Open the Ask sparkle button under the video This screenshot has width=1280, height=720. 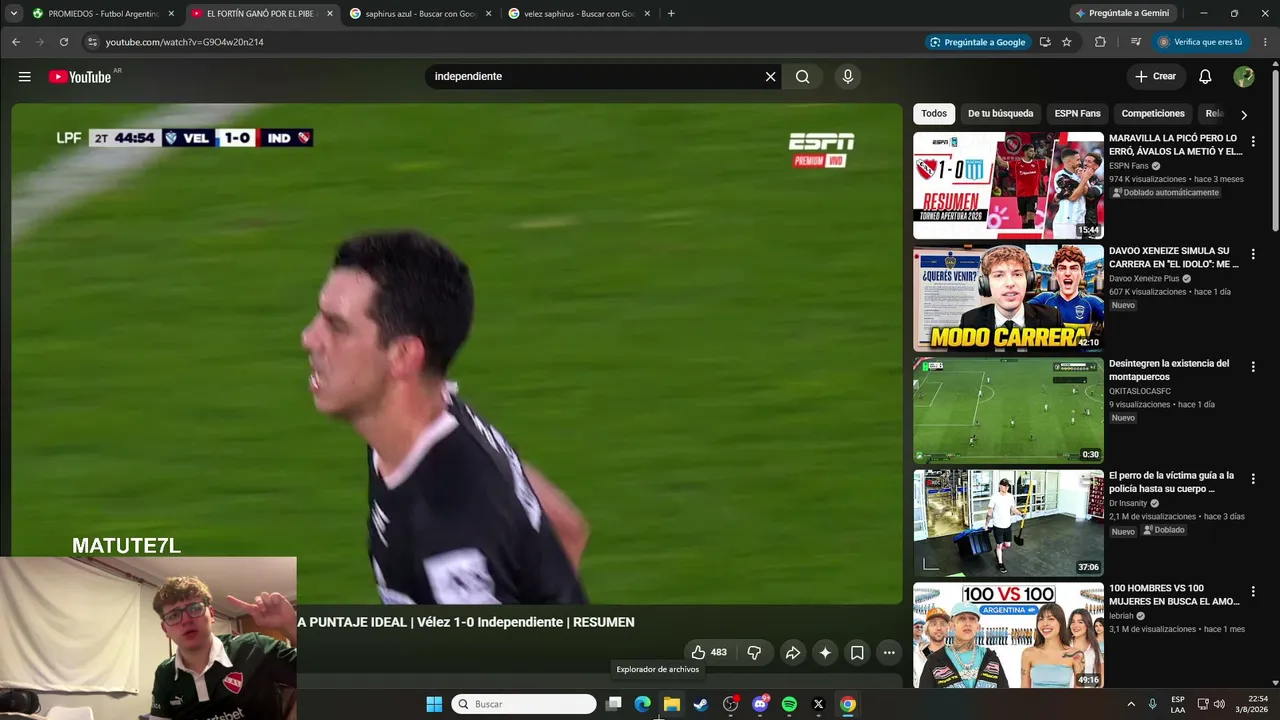pyautogui.click(x=825, y=653)
